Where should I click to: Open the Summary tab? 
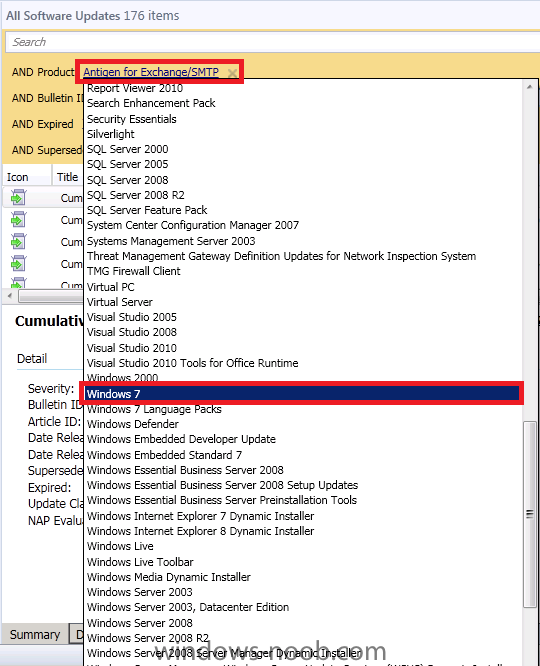coord(35,635)
